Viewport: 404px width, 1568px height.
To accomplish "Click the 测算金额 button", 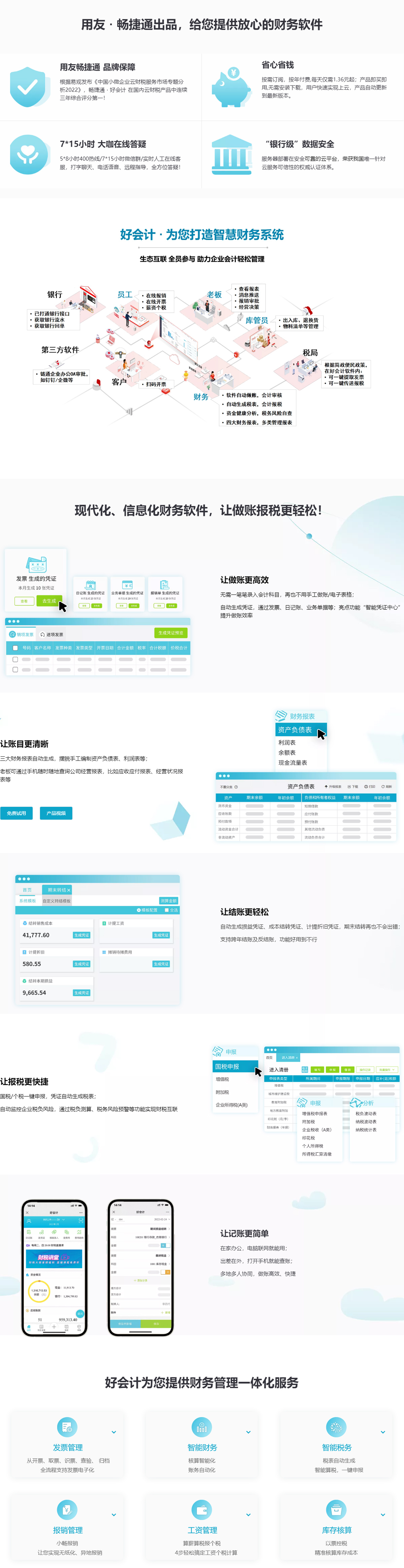I will pyautogui.click(x=169, y=900).
